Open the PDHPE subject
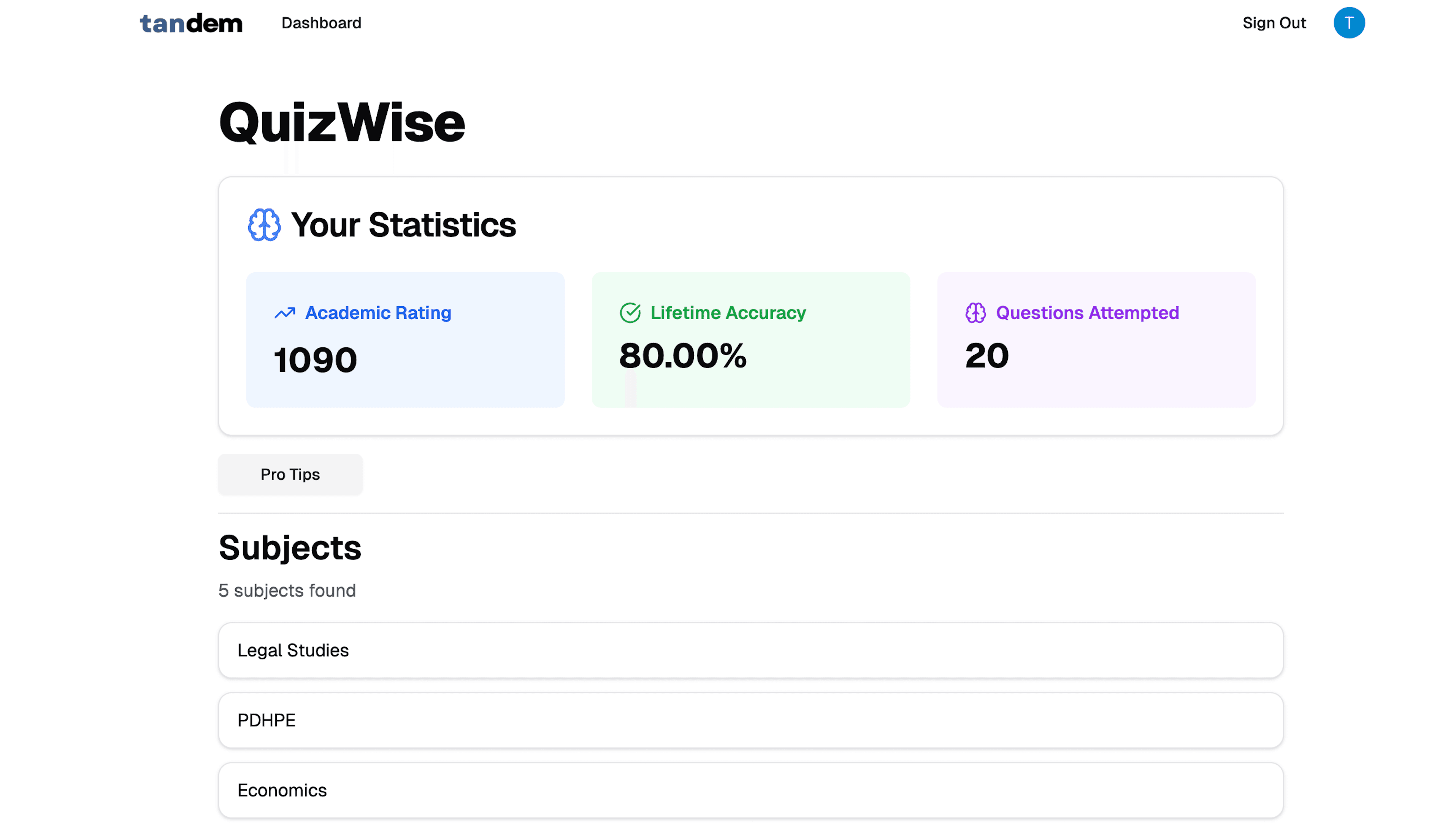The image size is (1456, 827). (750, 720)
